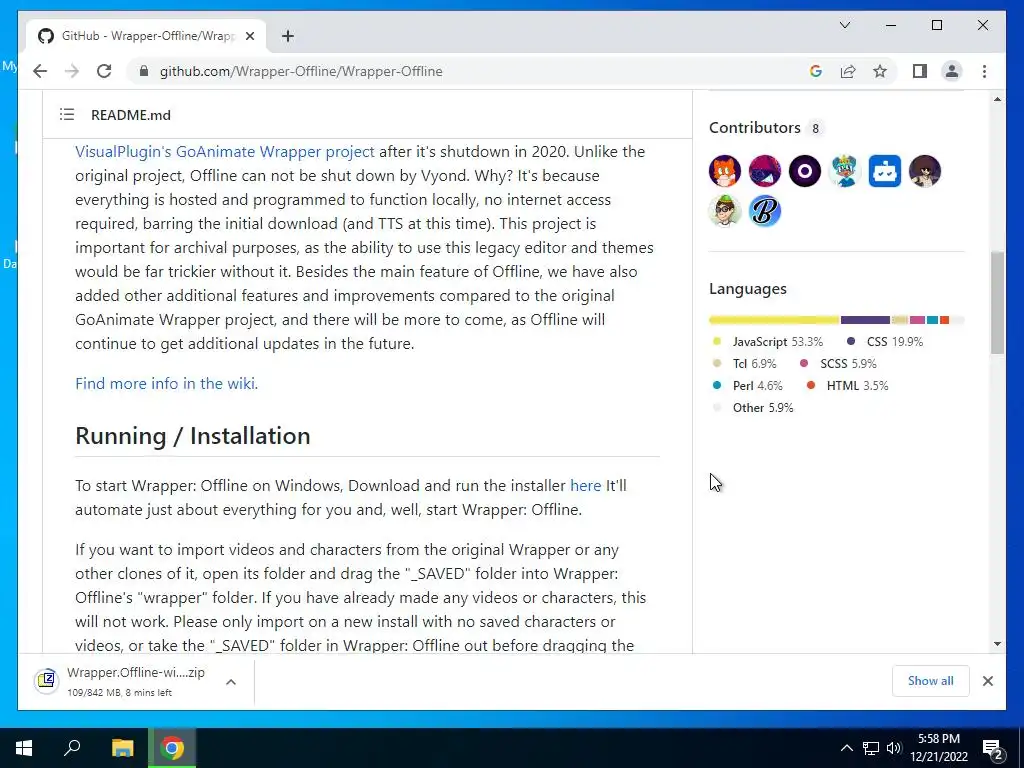
Task: Click Show all downloads button
Action: click(x=931, y=681)
